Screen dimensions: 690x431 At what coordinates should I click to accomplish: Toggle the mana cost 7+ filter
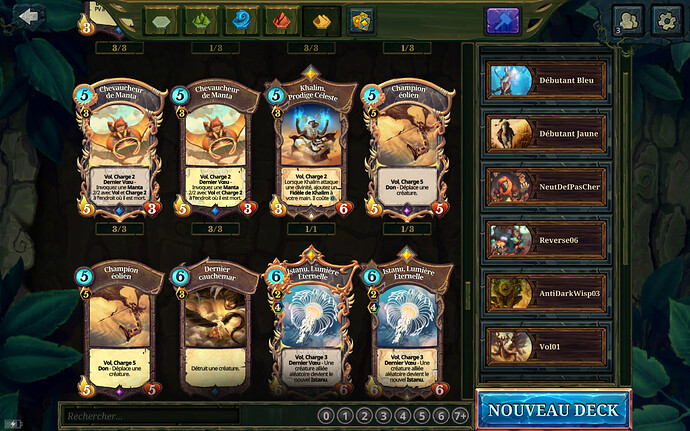[x=460, y=416]
